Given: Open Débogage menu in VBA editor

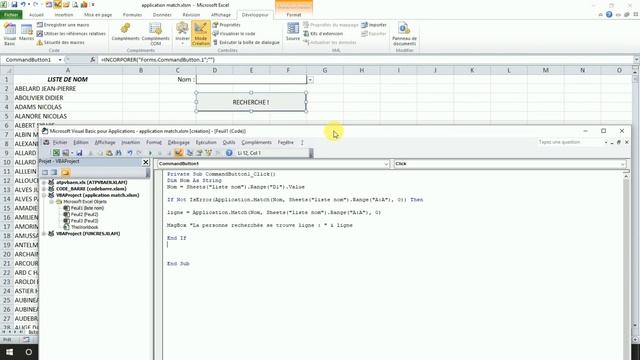Looking at the screenshot, I should 178,142.
